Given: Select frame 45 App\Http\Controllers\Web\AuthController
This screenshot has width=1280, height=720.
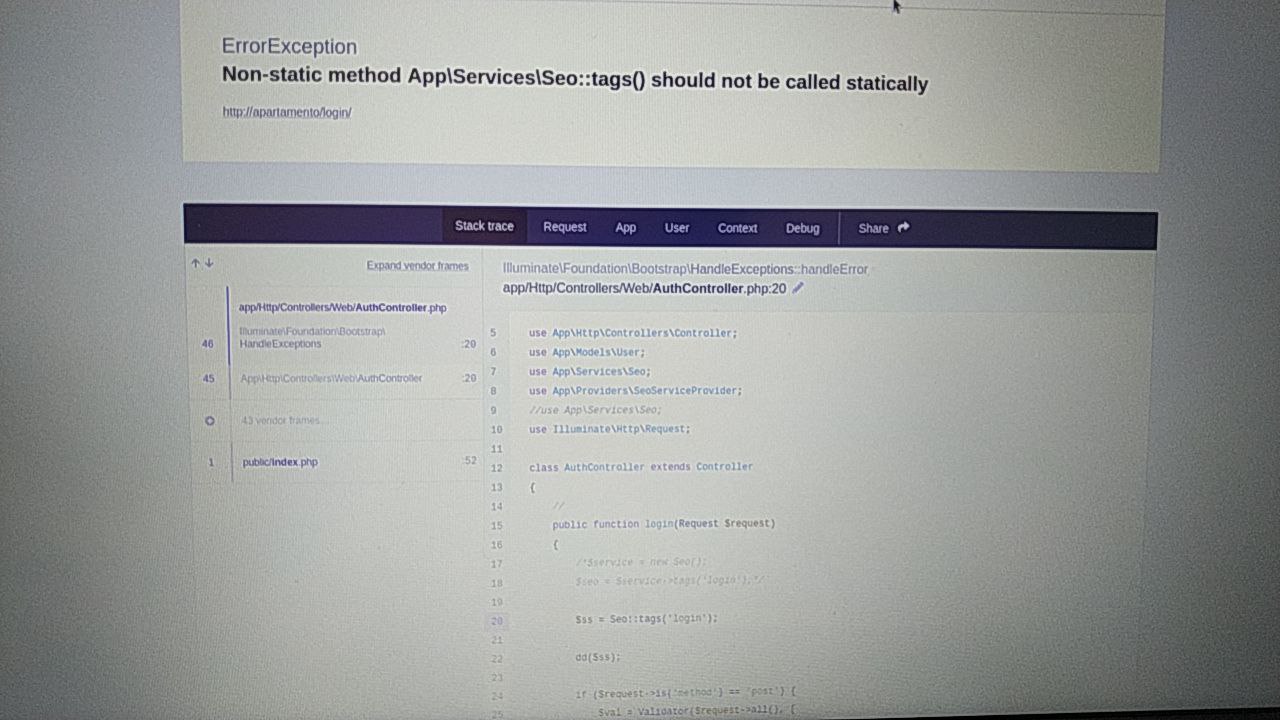Looking at the screenshot, I should click(x=356, y=379).
